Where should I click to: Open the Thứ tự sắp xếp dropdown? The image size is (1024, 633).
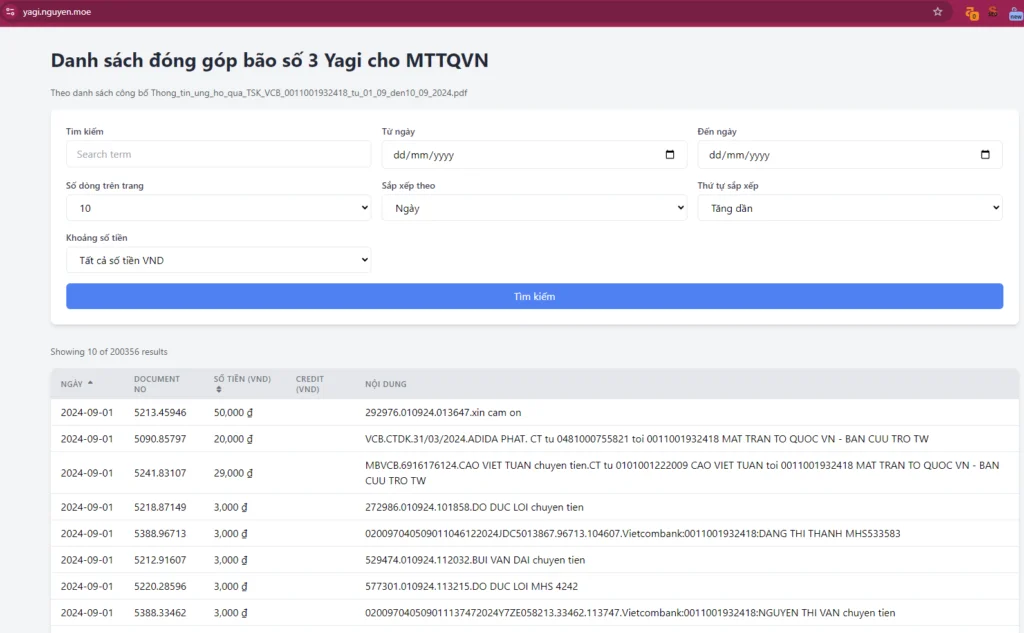850,208
